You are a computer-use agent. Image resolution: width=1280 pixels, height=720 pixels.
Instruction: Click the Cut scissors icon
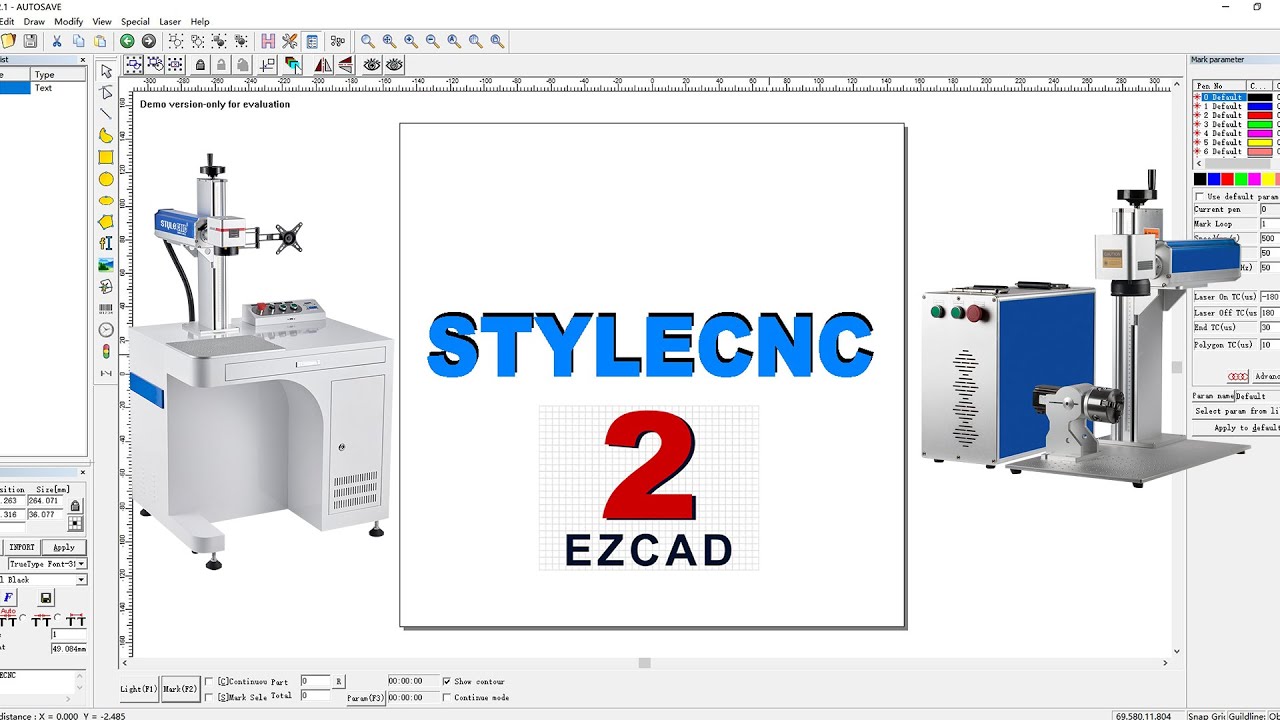pyautogui.click(x=57, y=41)
